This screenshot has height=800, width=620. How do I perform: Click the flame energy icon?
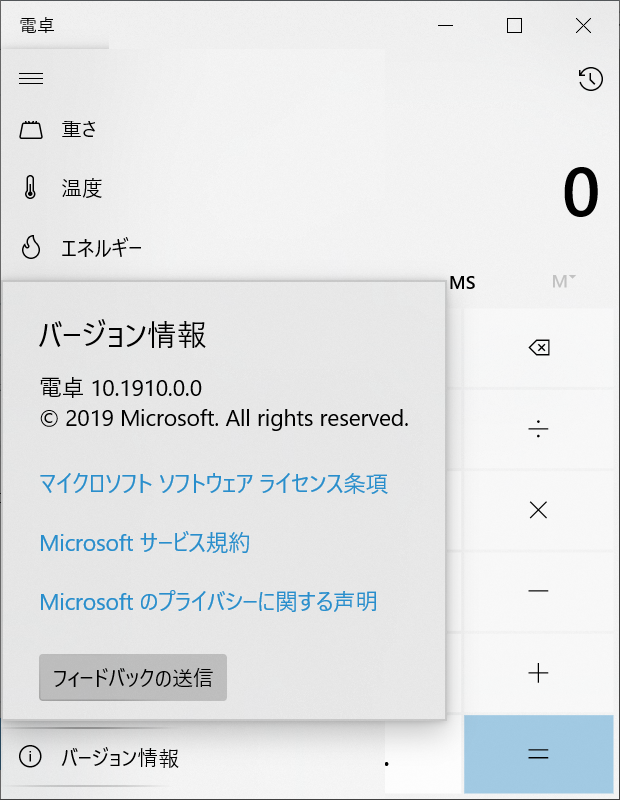click(31, 247)
